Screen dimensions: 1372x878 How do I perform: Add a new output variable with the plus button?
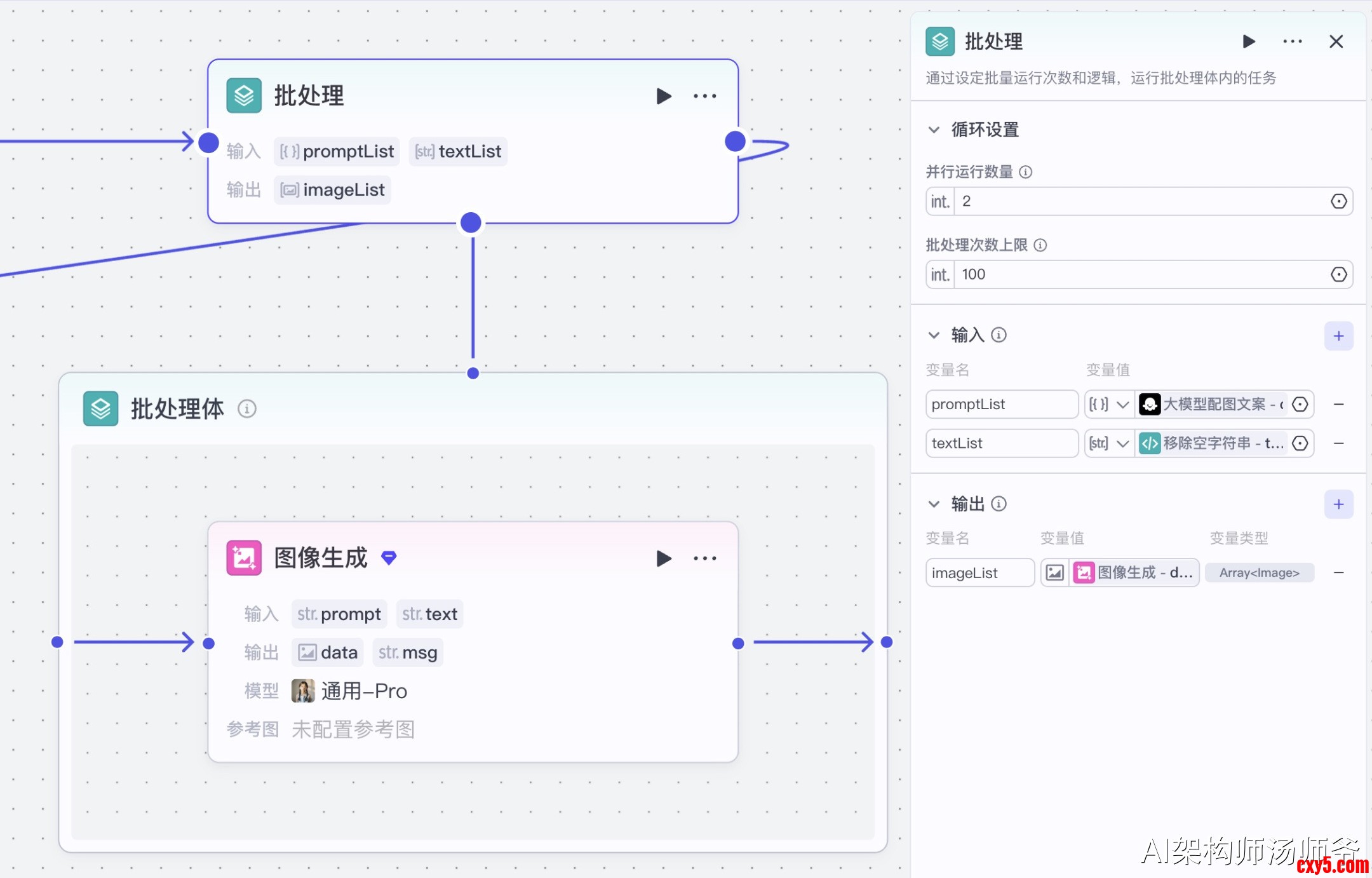click(x=1338, y=504)
